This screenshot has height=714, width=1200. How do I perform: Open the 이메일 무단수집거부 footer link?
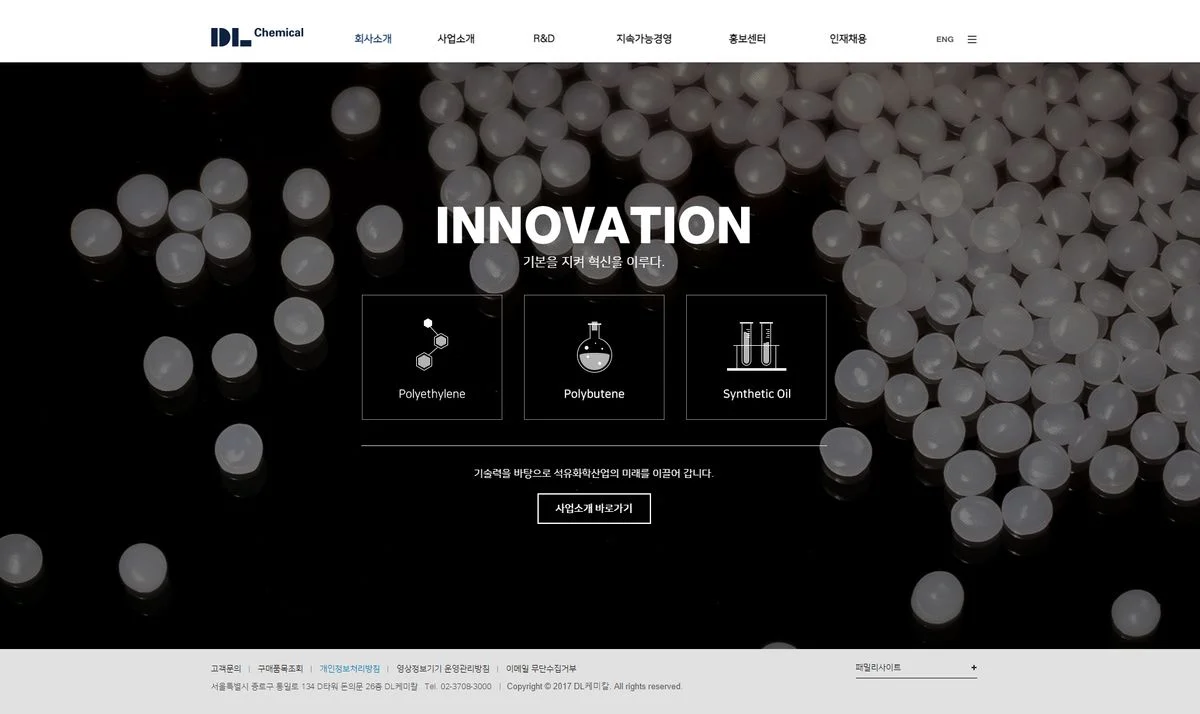tap(541, 668)
